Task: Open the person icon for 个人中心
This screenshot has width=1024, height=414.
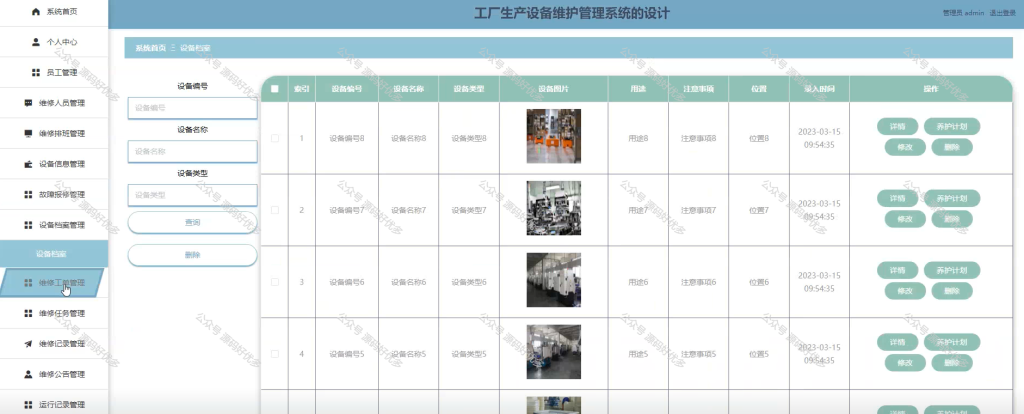Action: 36,42
